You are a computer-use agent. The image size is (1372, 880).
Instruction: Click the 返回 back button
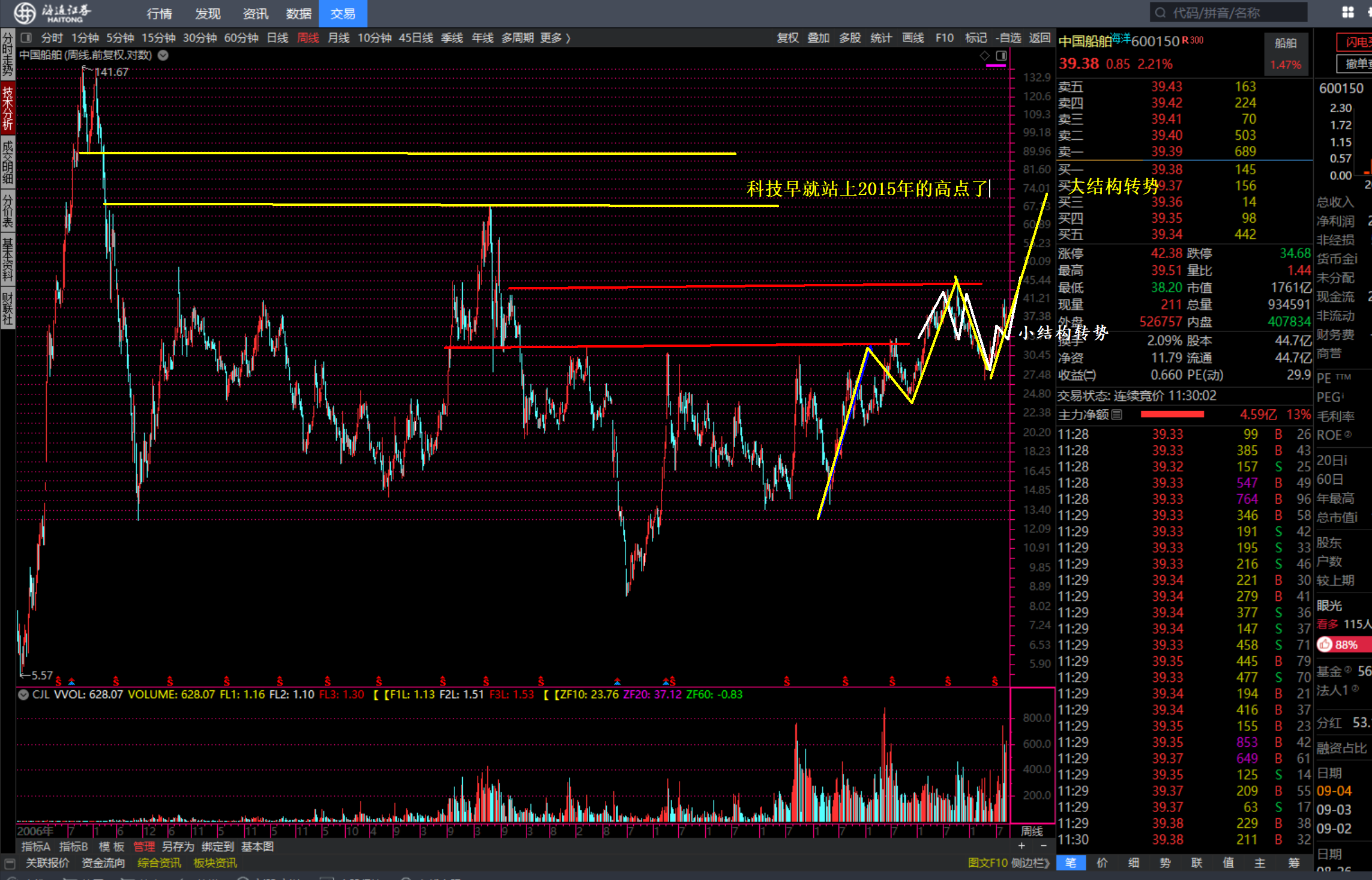pos(1040,38)
